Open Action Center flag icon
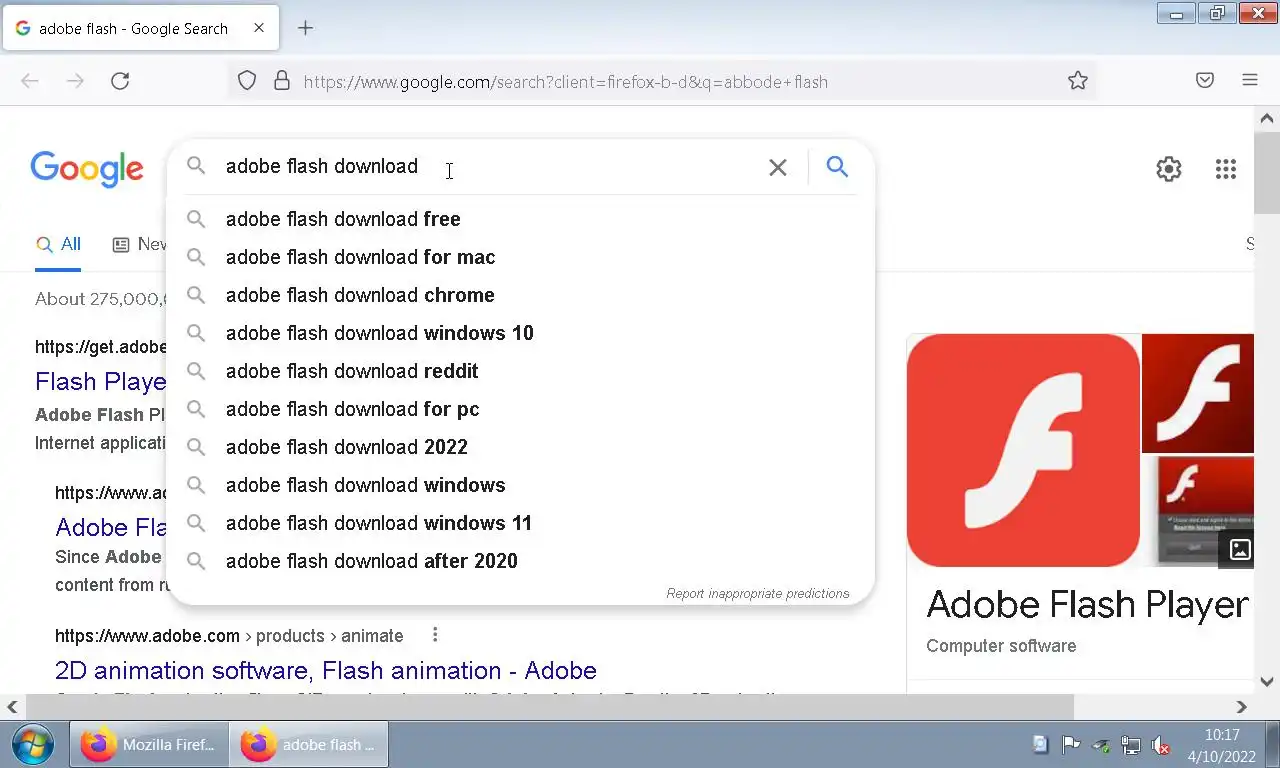The width and height of the screenshot is (1280, 768). (x=1070, y=744)
